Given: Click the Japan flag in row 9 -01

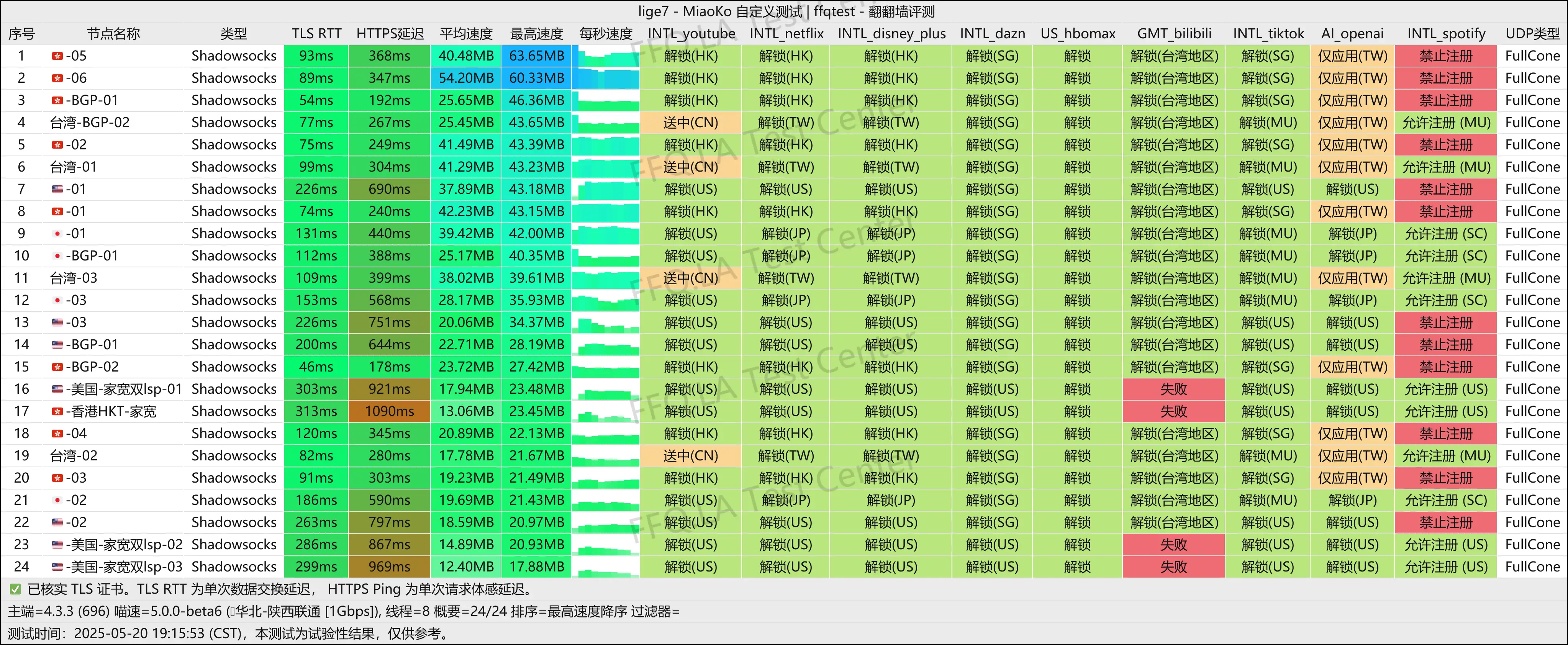Looking at the screenshot, I should coord(57,234).
